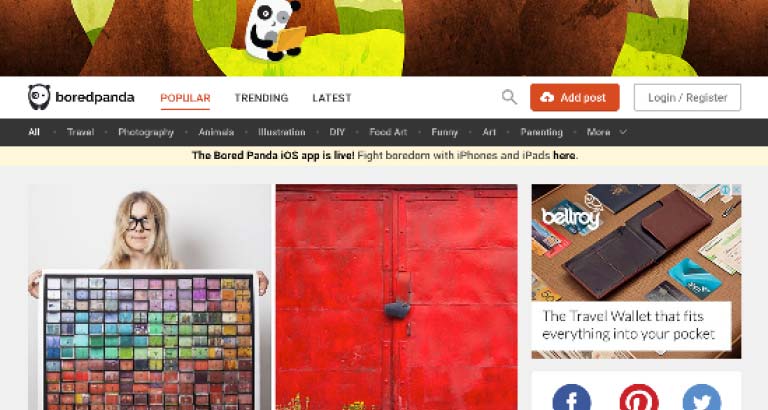Image resolution: width=768 pixels, height=410 pixels.
Task: Expand the More categories dropdown
Action: [606, 132]
